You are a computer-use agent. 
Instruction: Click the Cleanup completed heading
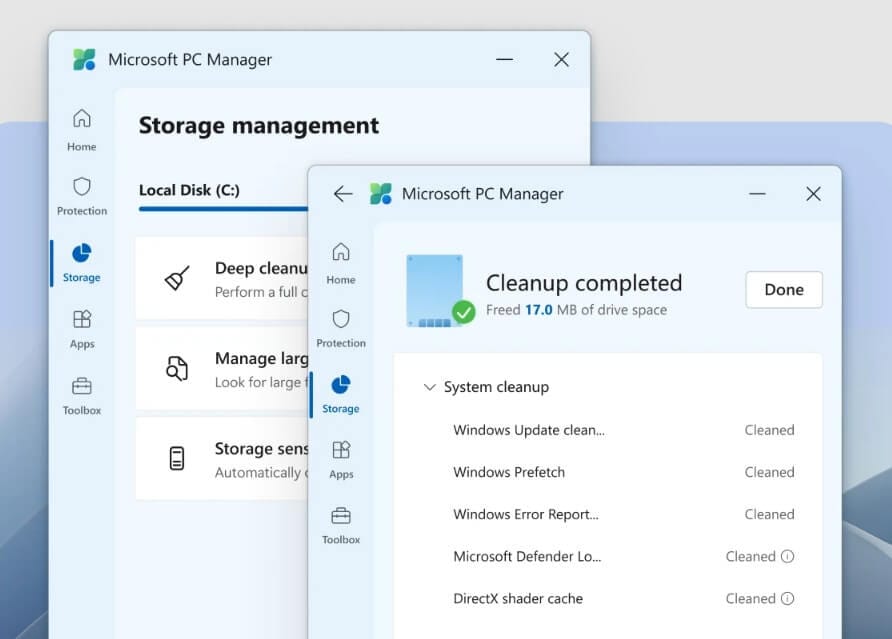pyautogui.click(x=584, y=283)
